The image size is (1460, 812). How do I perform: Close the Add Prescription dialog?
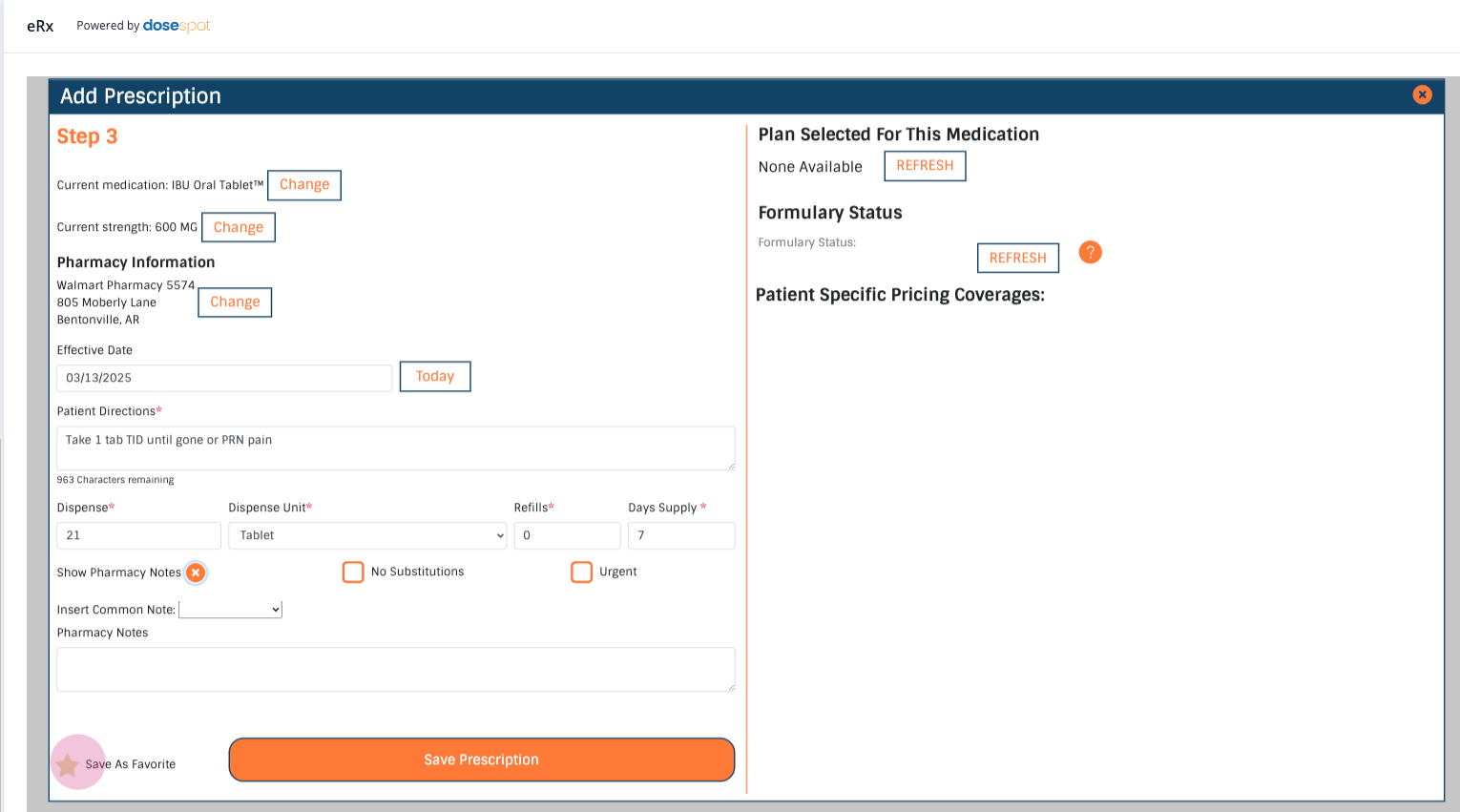point(1422,94)
